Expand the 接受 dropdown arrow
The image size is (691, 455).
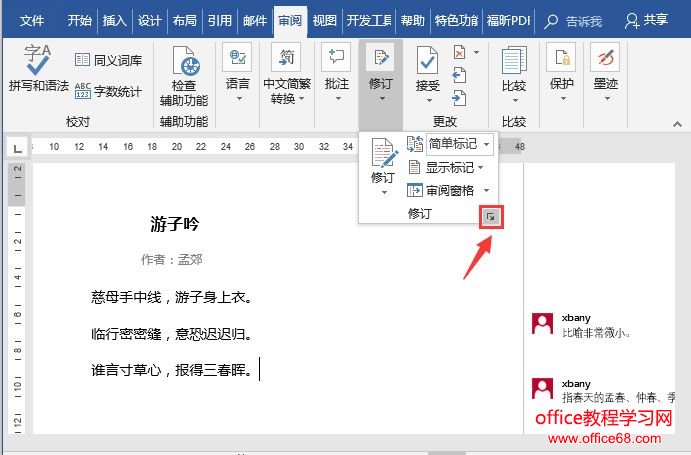(x=429, y=101)
